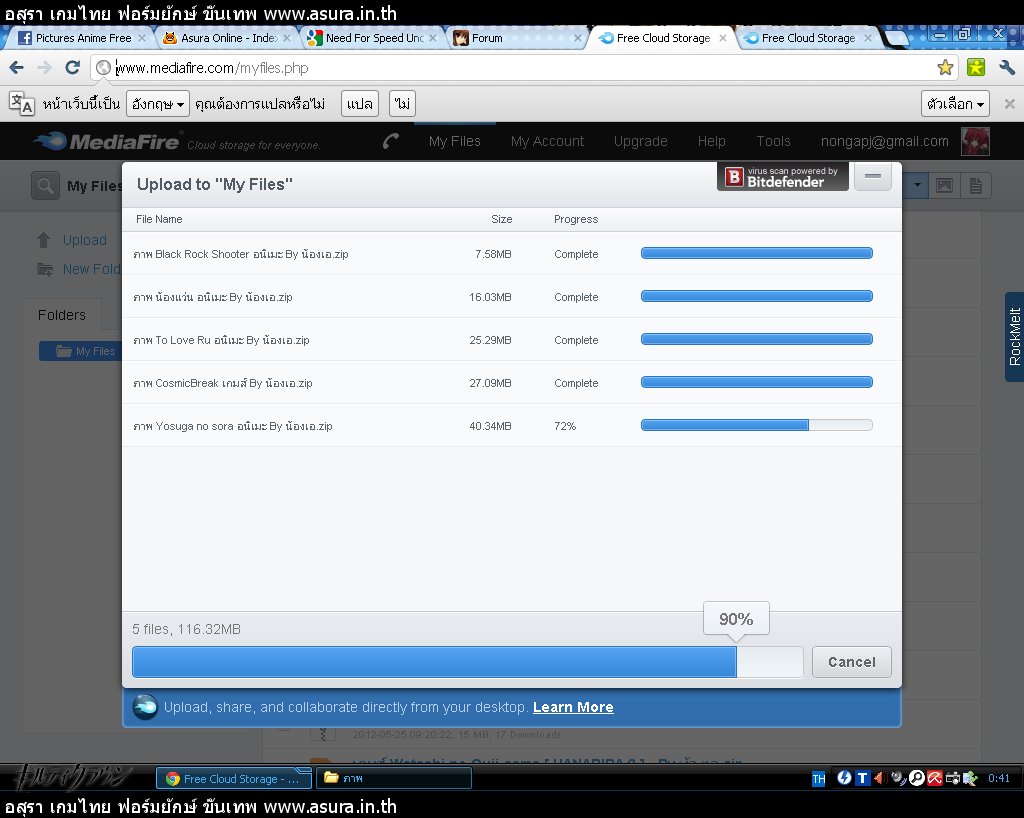
Task: Switch to the Asura Online browser tab
Action: coord(228,38)
